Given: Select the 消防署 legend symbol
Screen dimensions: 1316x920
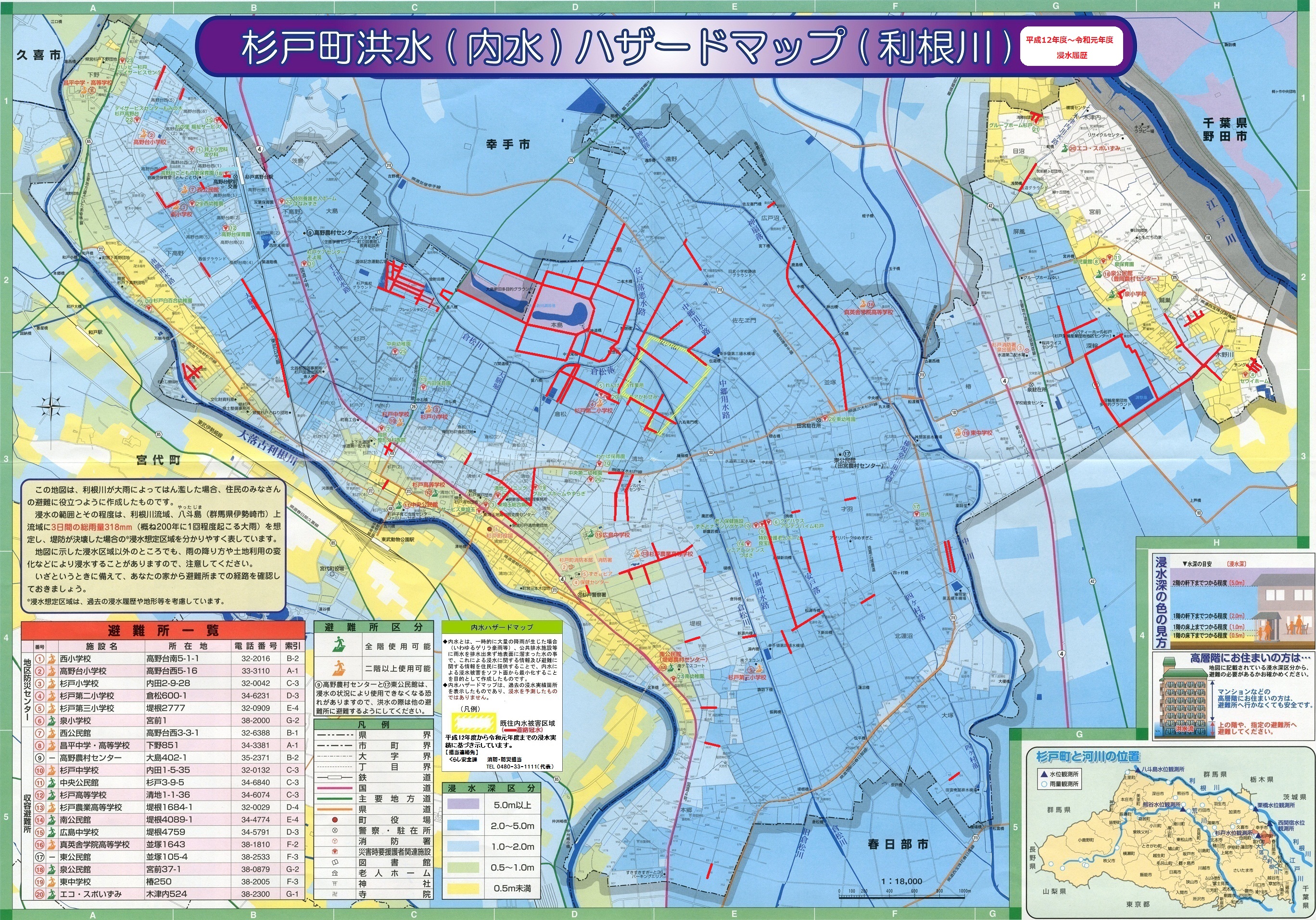Looking at the screenshot, I should point(334,842).
